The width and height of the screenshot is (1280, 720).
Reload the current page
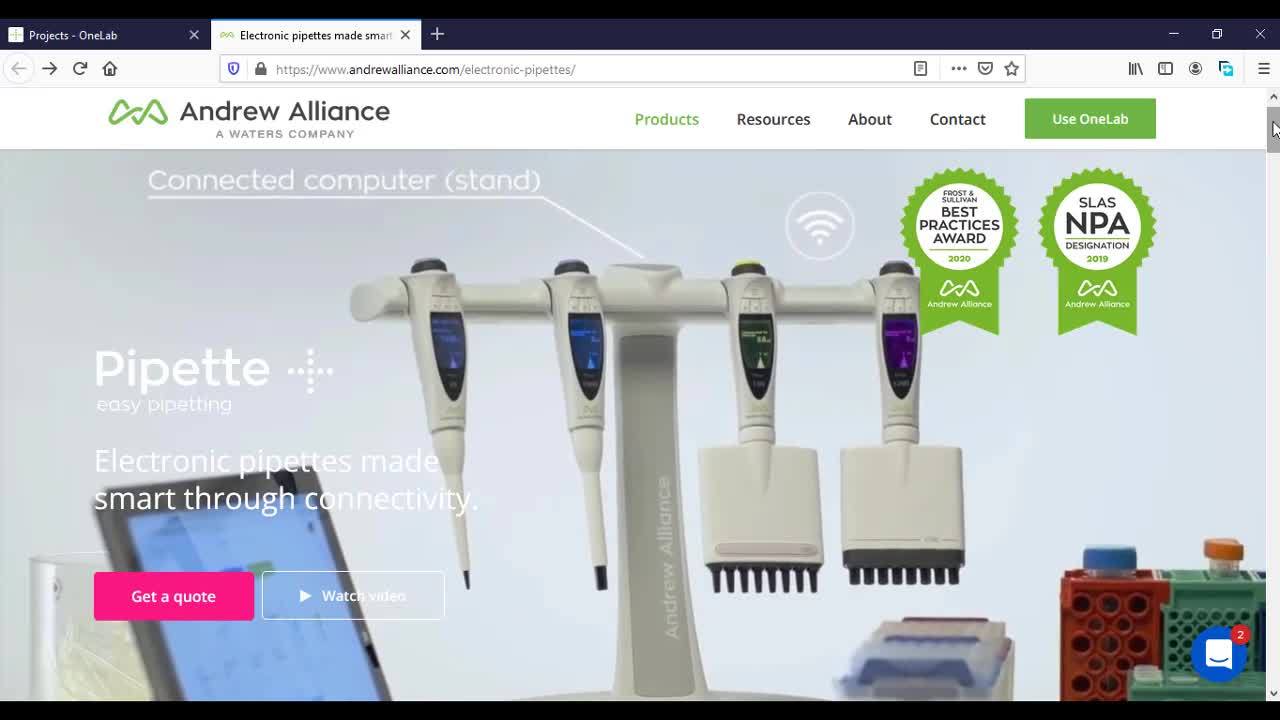tap(80, 69)
